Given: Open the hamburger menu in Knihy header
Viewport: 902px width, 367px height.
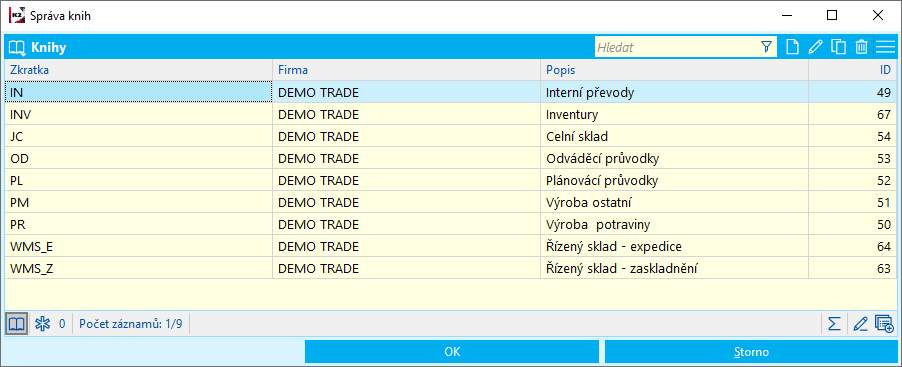Looking at the screenshot, I should pos(885,47).
